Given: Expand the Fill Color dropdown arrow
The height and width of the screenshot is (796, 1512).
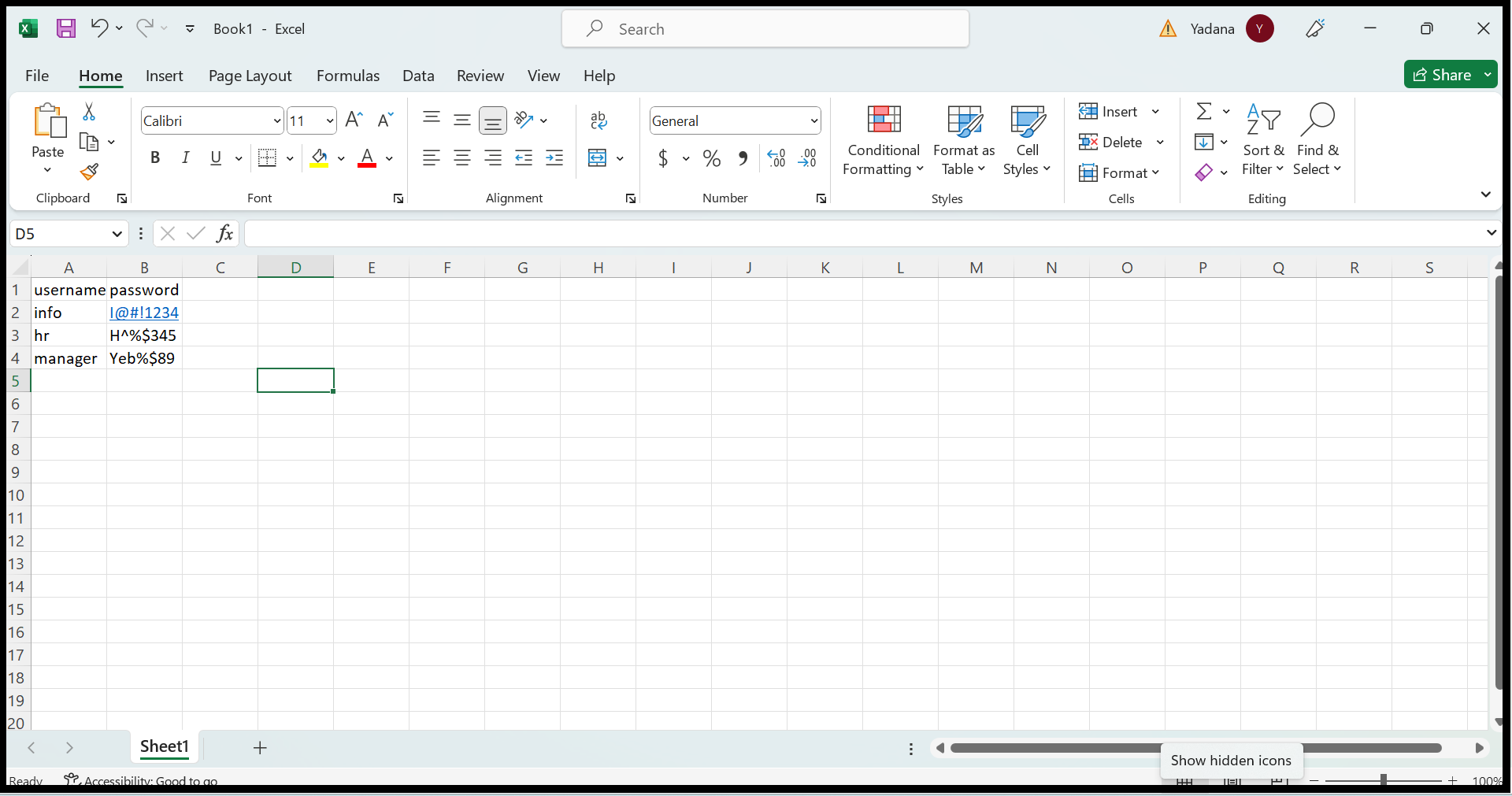Looking at the screenshot, I should [x=342, y=157].
